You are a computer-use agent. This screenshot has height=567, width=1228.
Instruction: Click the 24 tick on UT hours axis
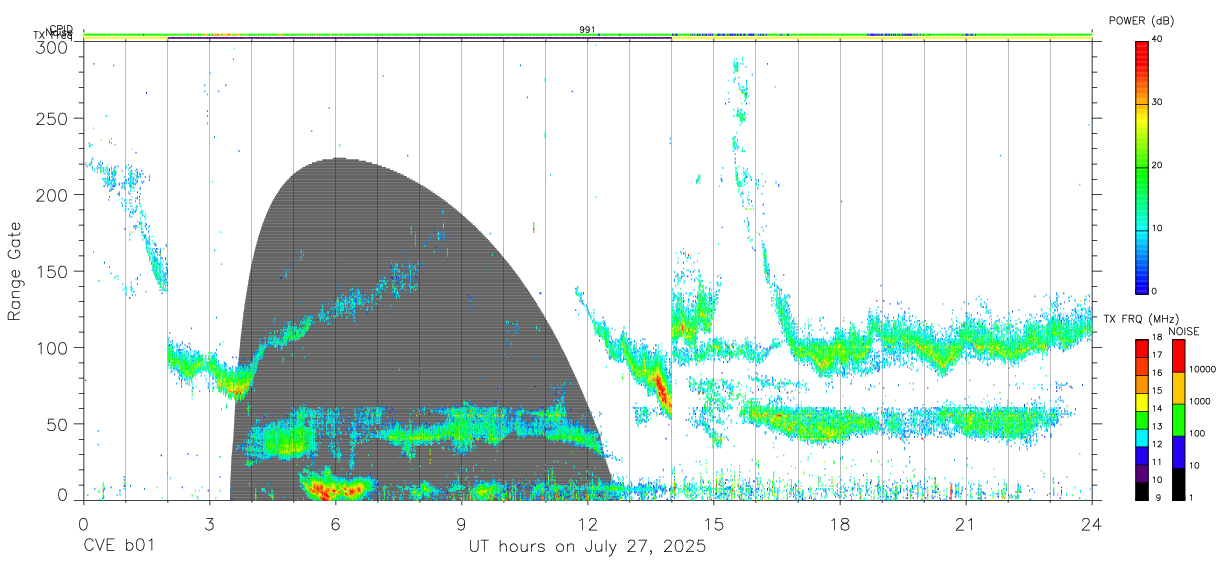pyautogui.click(x=1092, y=524)
